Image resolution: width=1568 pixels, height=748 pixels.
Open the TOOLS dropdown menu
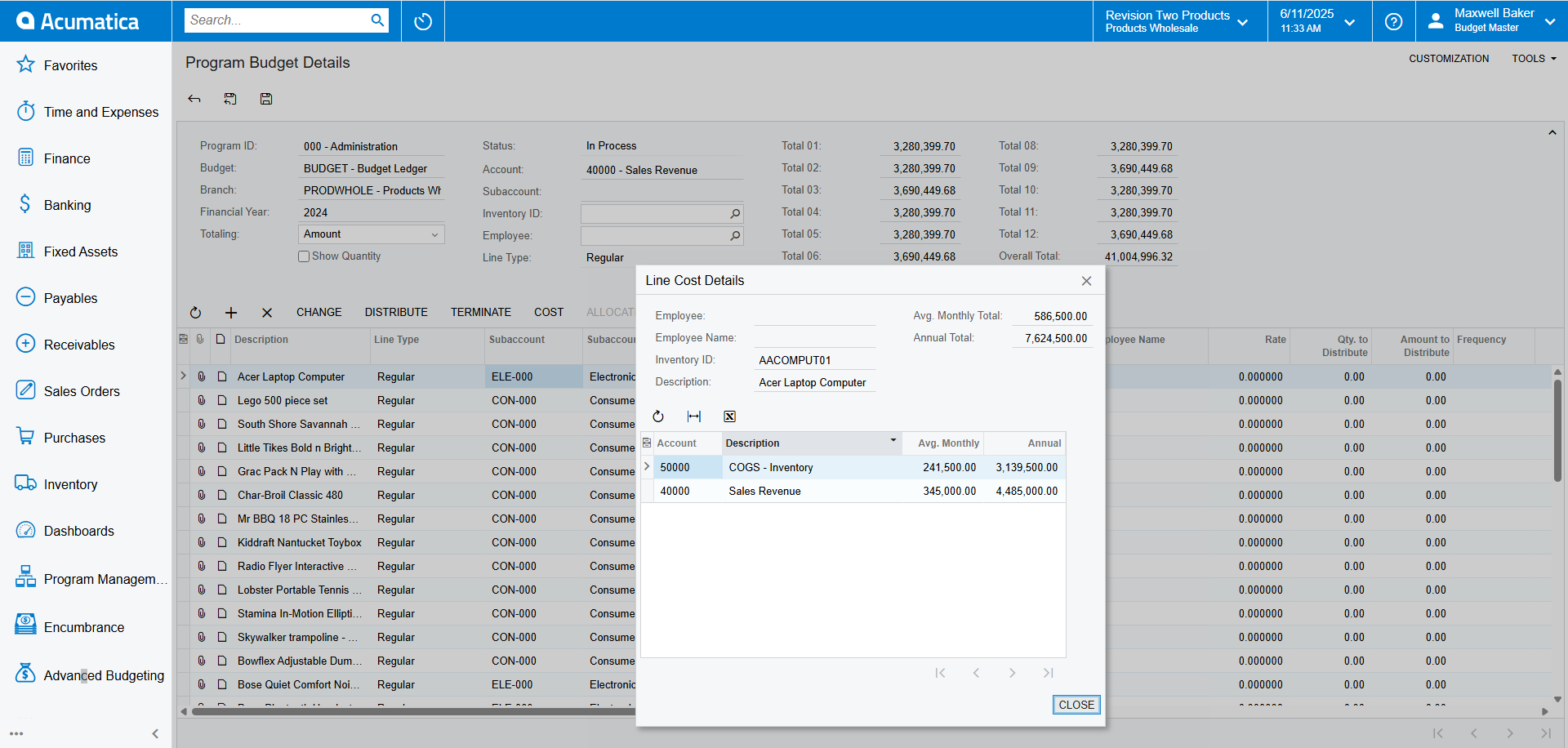pyautogui.click(x=1534, y=59)
